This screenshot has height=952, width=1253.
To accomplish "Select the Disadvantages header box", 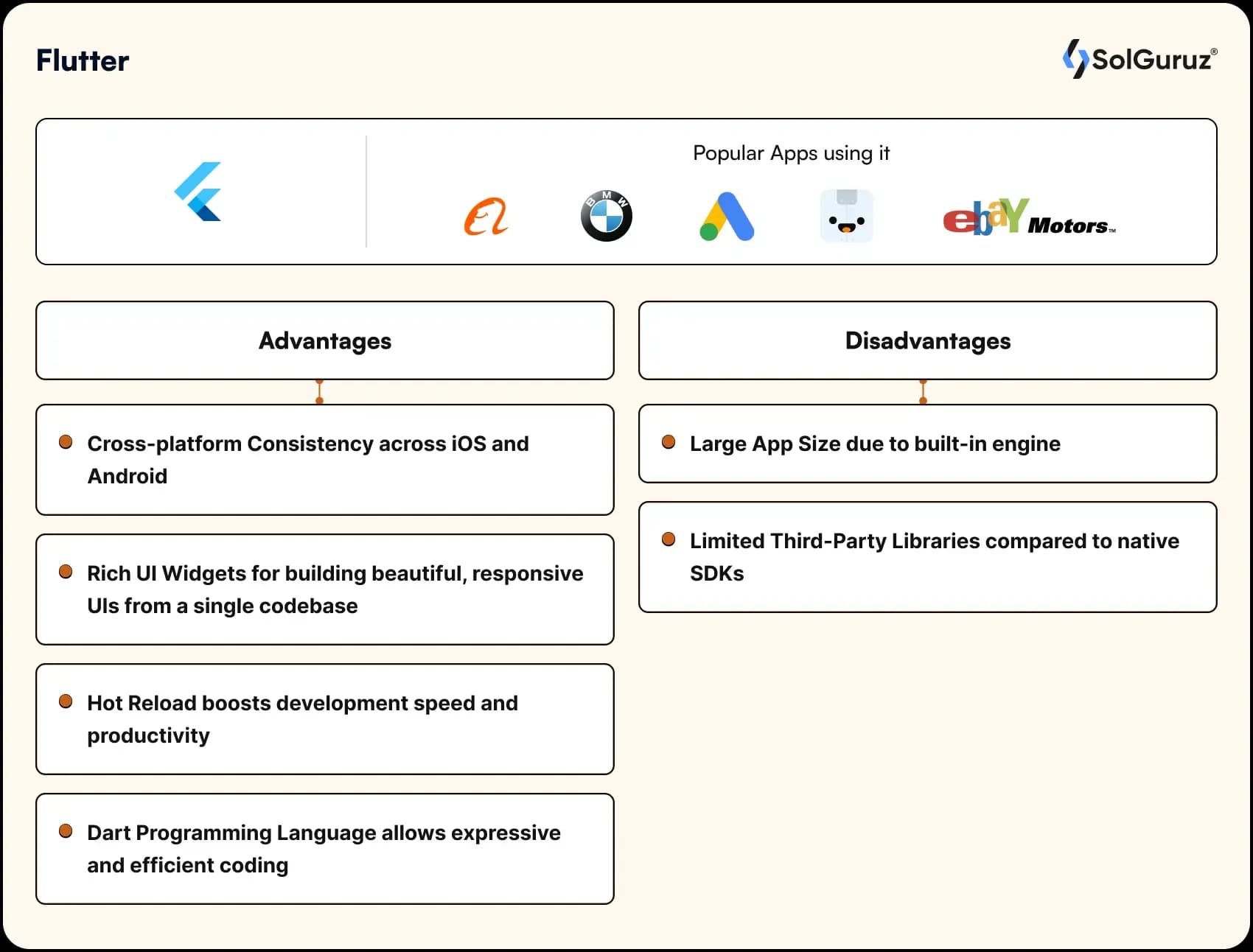I will (928, 340).
